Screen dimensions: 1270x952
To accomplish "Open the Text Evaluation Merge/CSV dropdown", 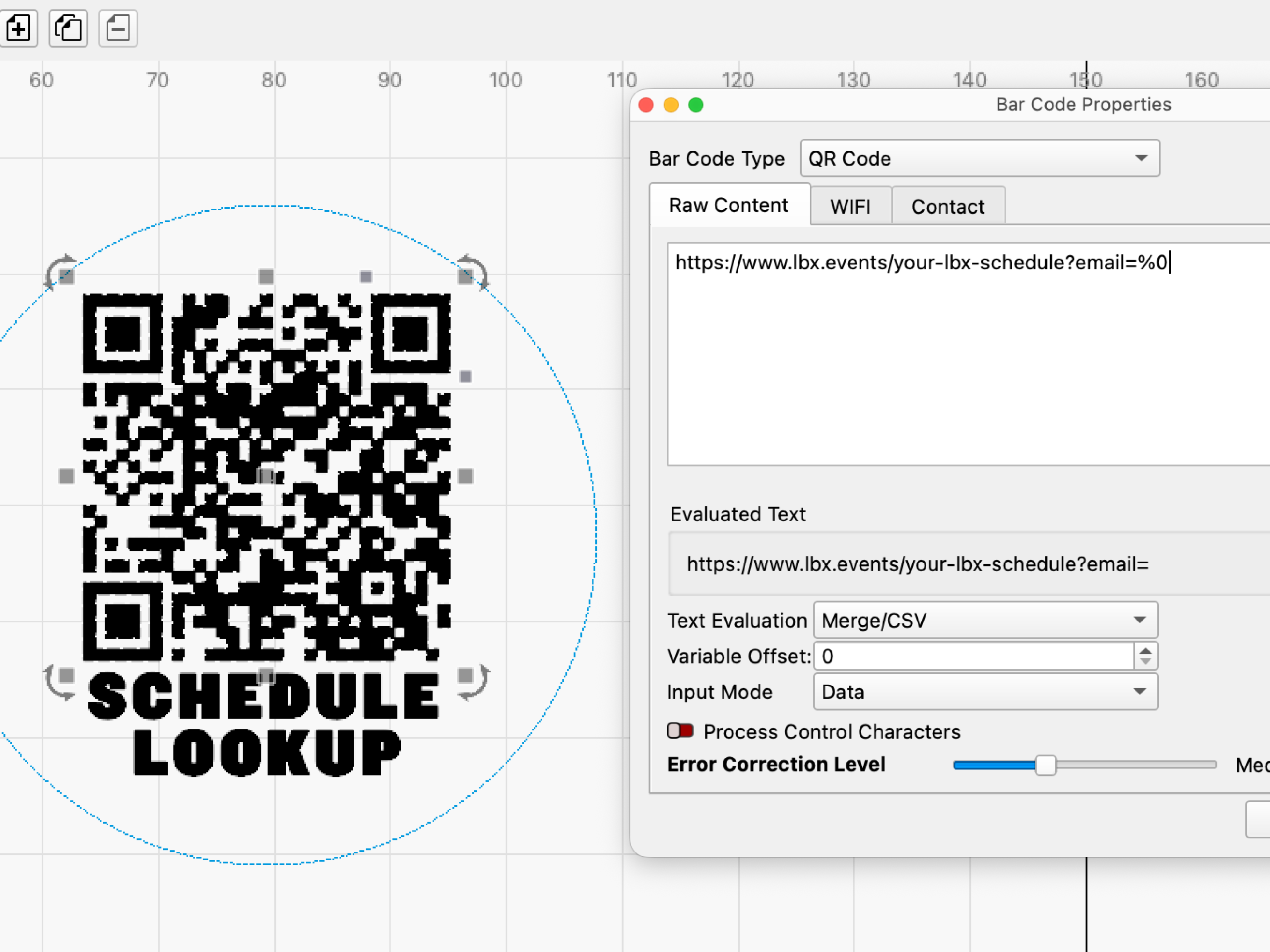I will 985,620.
